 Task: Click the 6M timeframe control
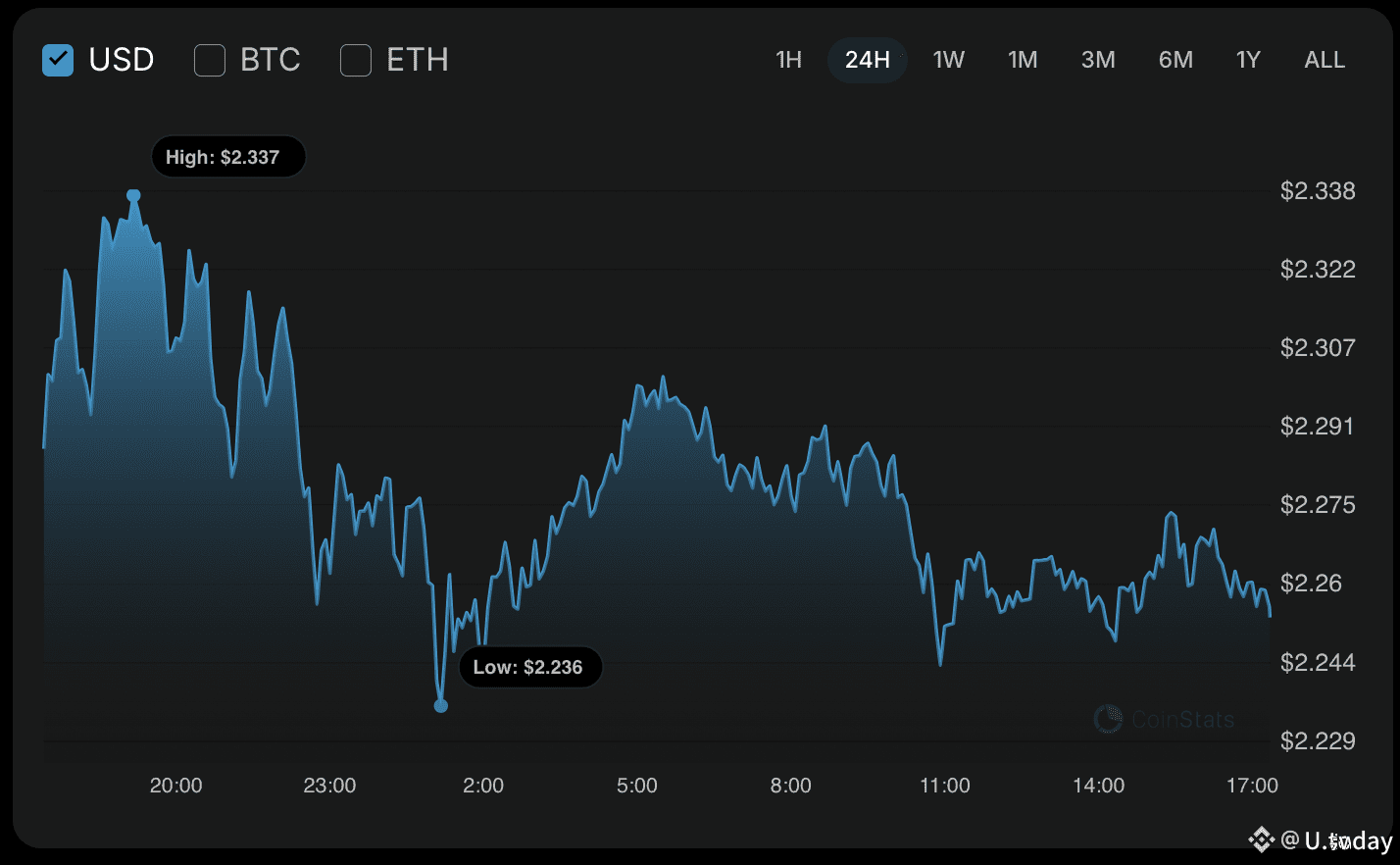[x=1175, y=60]
